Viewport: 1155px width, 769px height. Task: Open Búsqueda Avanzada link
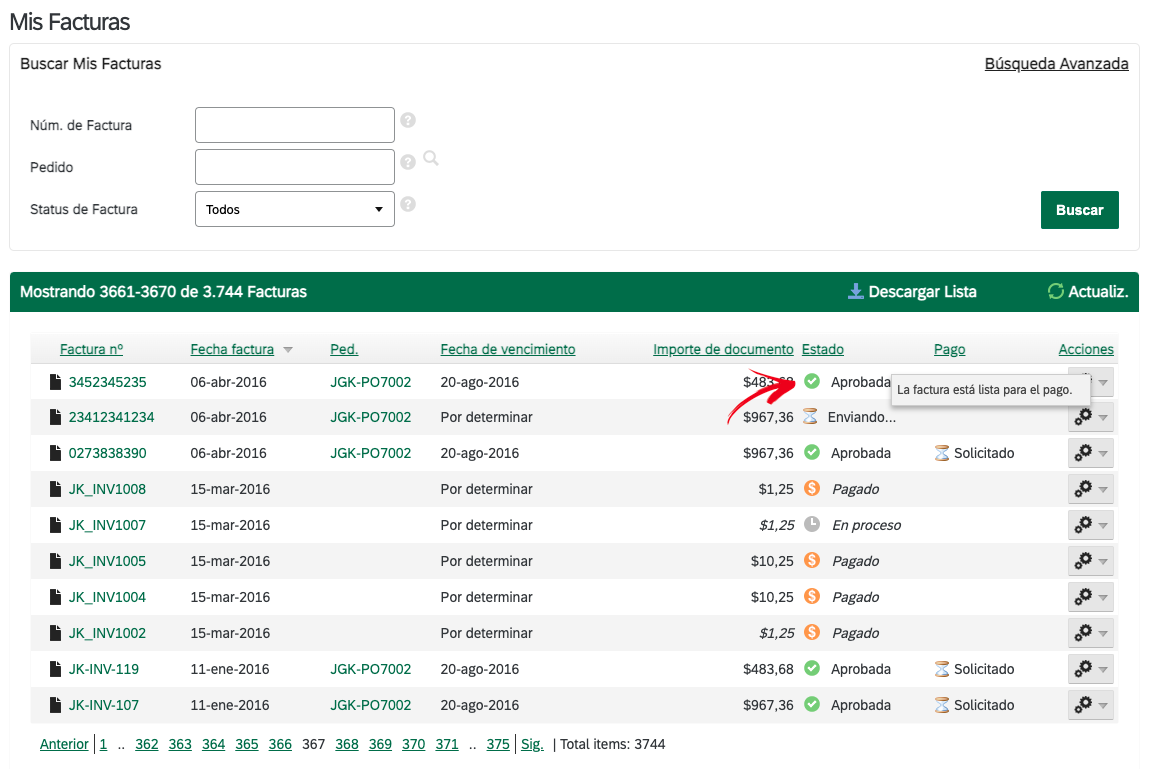click(x=1056, y=64)
